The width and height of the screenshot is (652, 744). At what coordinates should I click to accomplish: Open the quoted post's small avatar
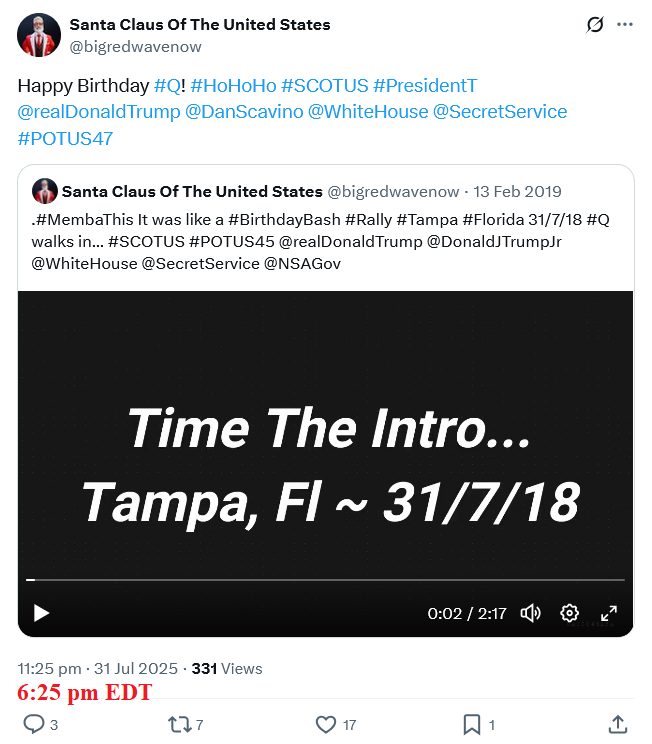44,191
